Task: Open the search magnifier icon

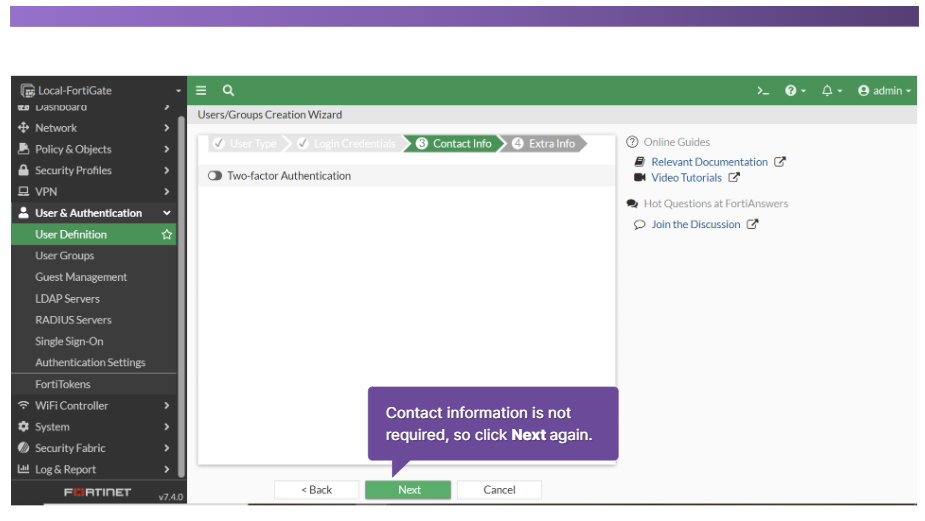Action: pyautogui.click(x=228, y=90)
